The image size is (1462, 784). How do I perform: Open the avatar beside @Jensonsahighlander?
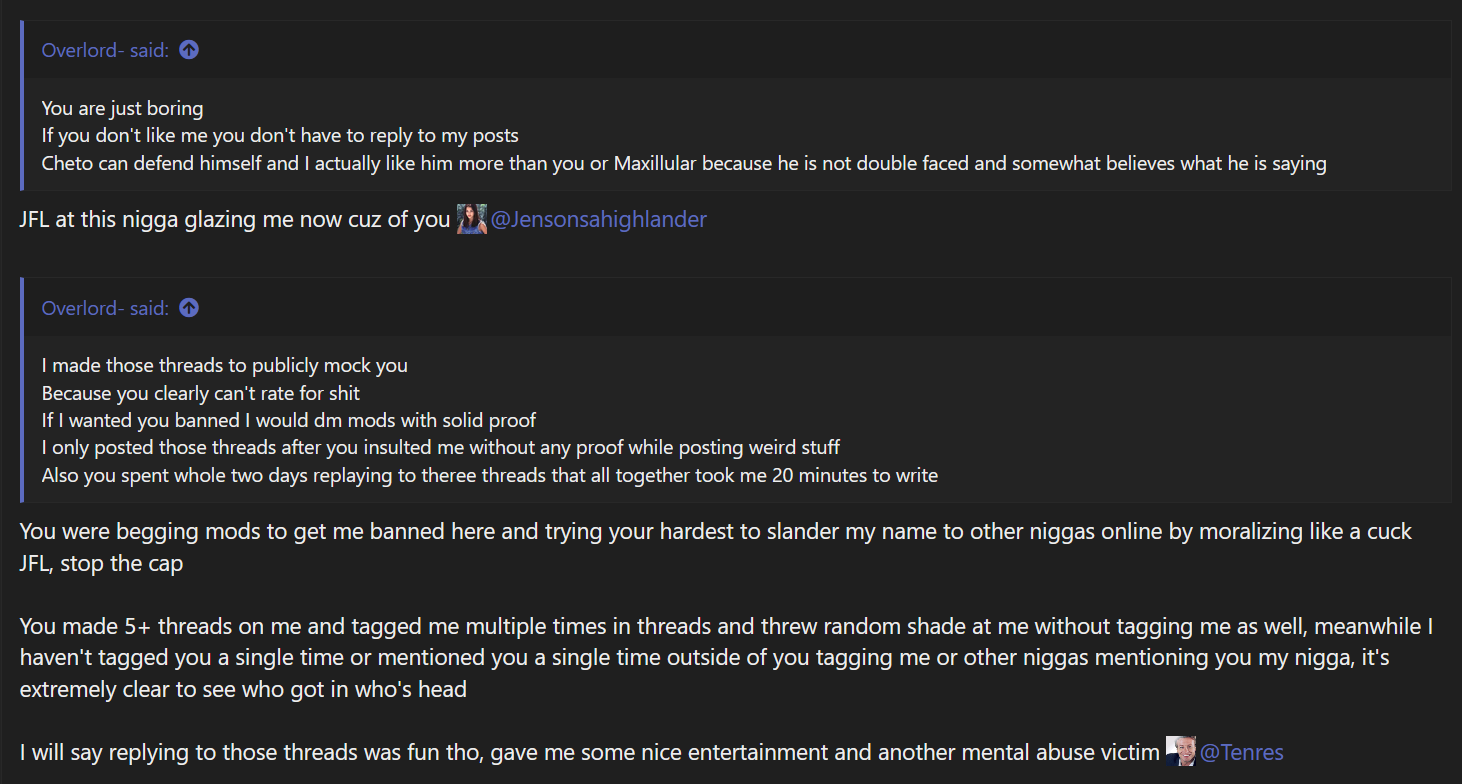(471, 219)
